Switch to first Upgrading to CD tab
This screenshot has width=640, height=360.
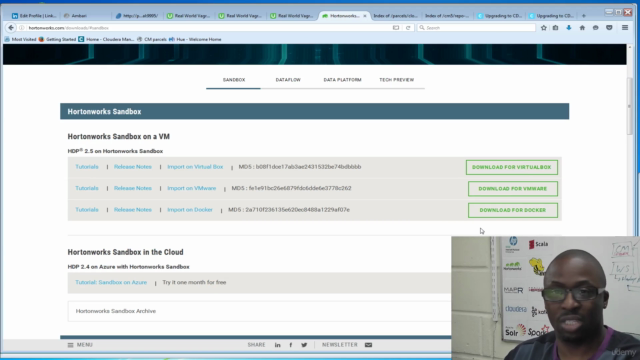point(499,16)
